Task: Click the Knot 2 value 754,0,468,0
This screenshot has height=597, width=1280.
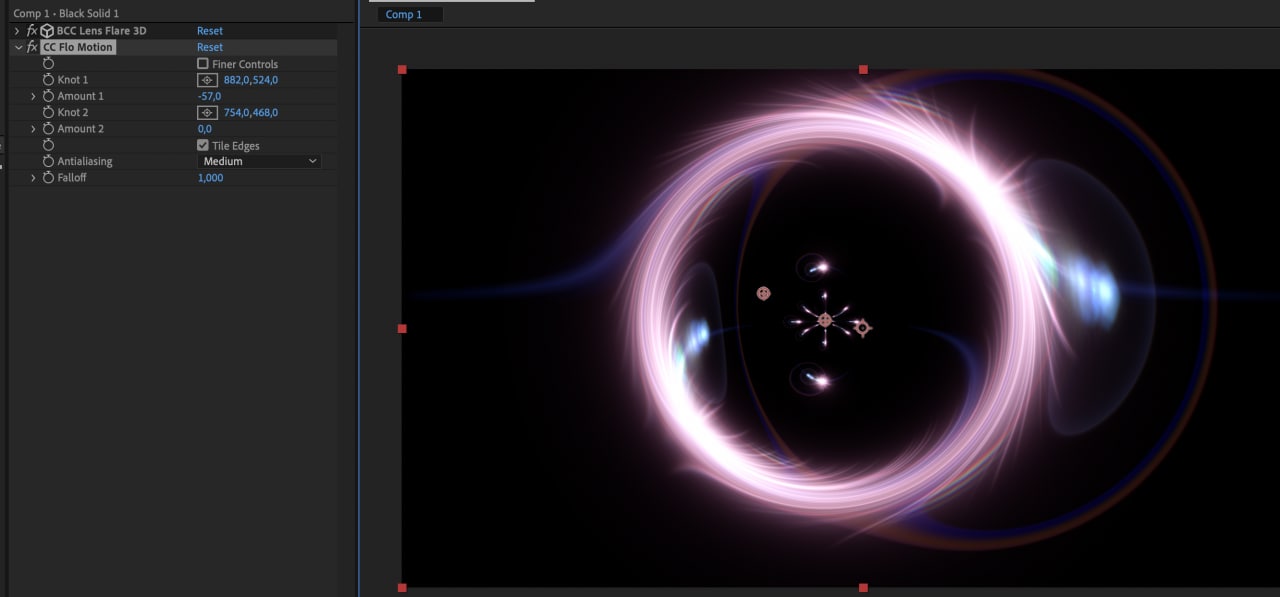Action: [251, 112]
